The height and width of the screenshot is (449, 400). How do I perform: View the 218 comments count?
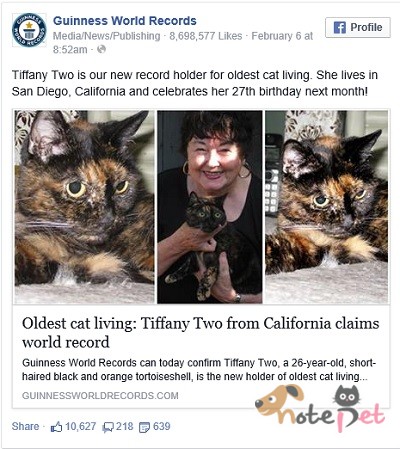pos(125,426)
